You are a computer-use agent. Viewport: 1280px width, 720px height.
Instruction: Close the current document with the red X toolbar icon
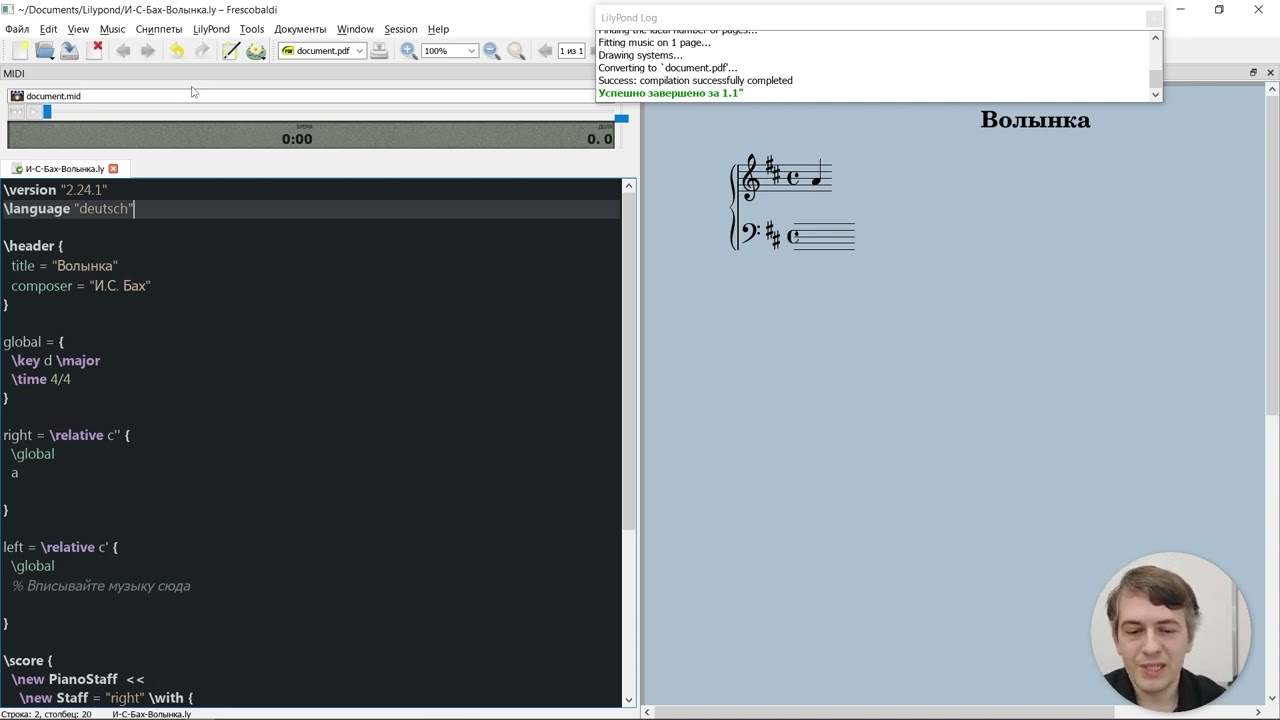pos(97,50)
